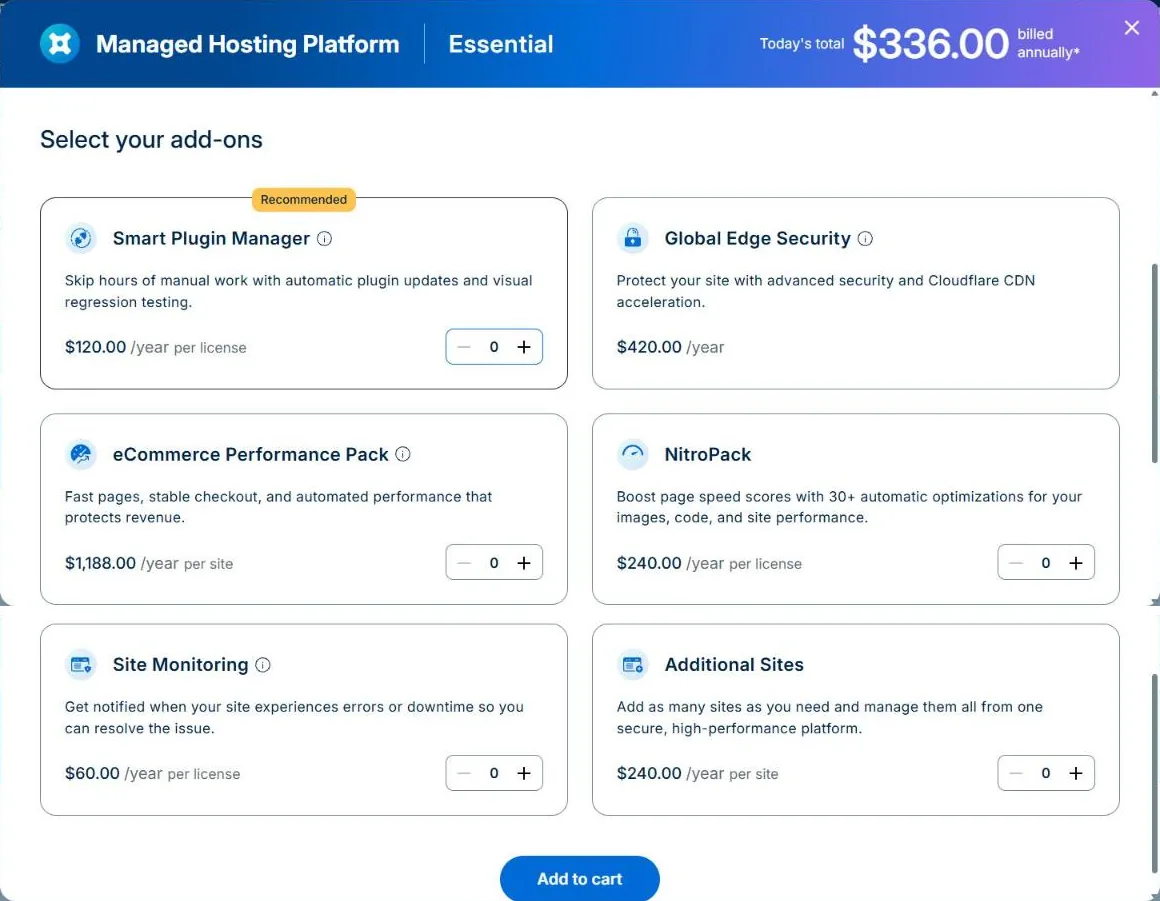Click the upper vertical scrollbar thumb
Viewport: 1160px width, 901px height.
tap(1154, 363)
